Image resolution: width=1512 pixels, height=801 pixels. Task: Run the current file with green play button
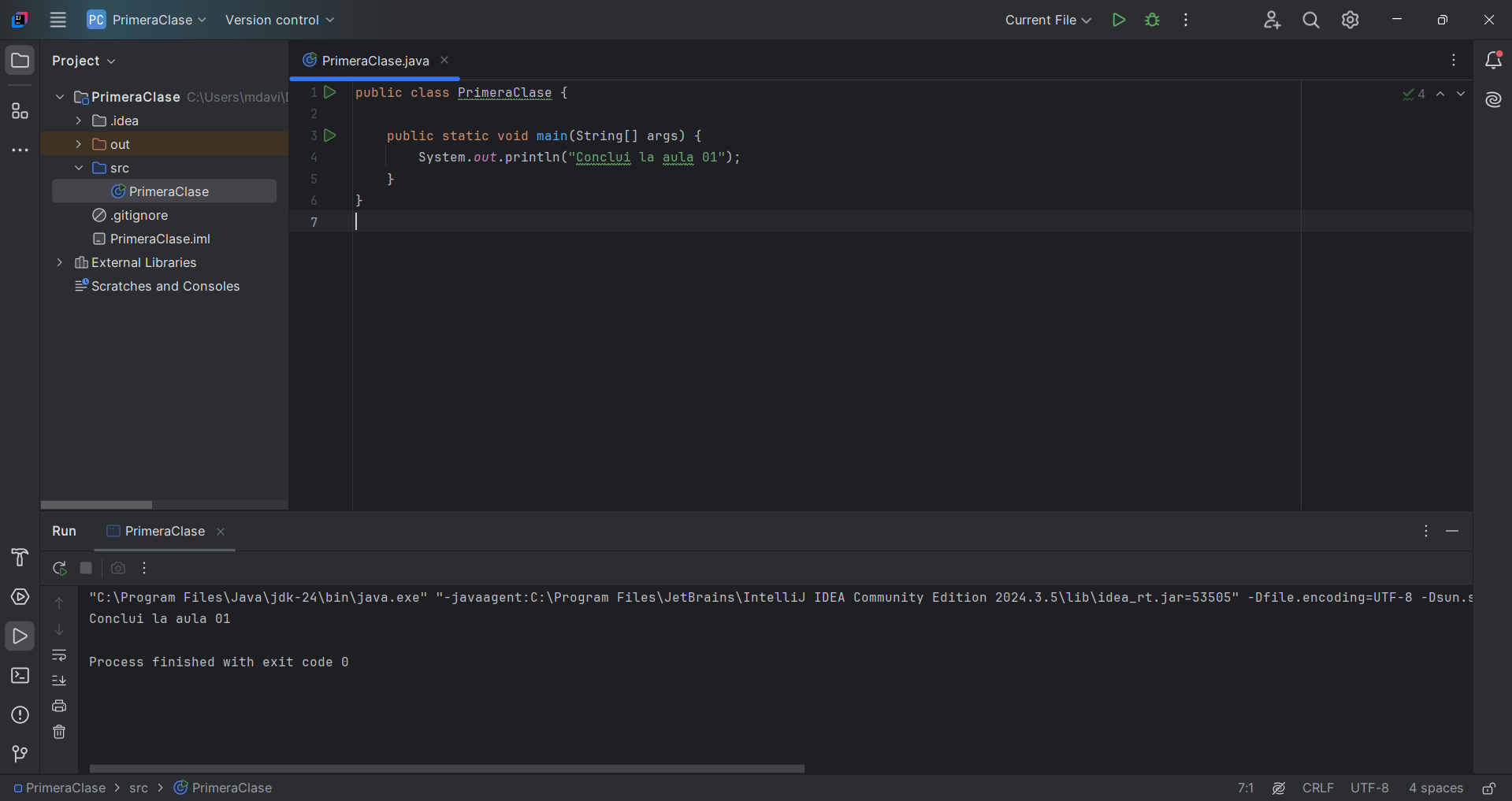tap(1118, 20)
